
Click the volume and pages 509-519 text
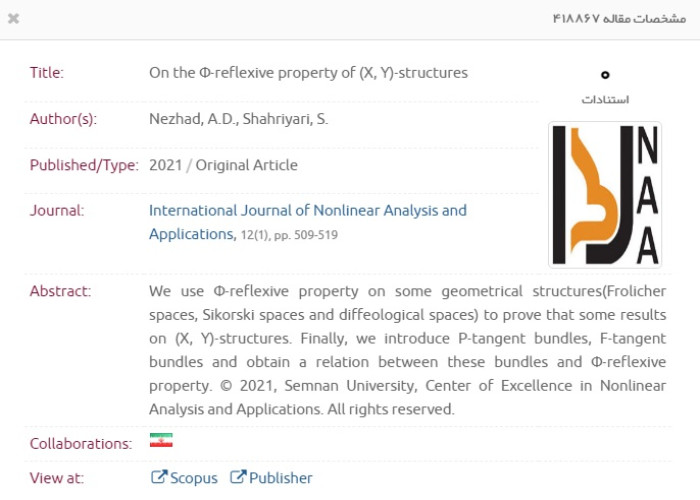pos(289,235)
